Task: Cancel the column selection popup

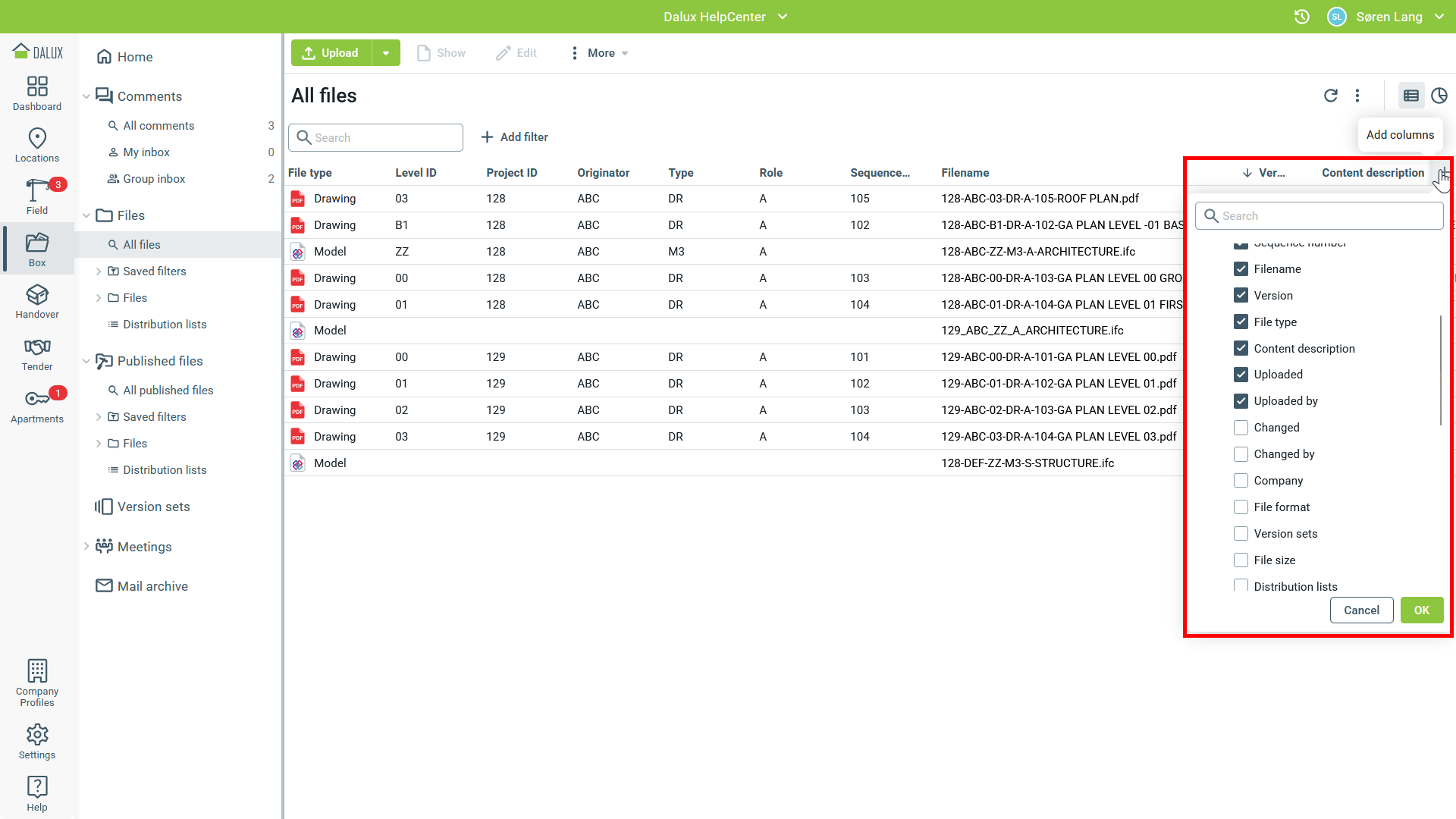Action: (1361, 610)
